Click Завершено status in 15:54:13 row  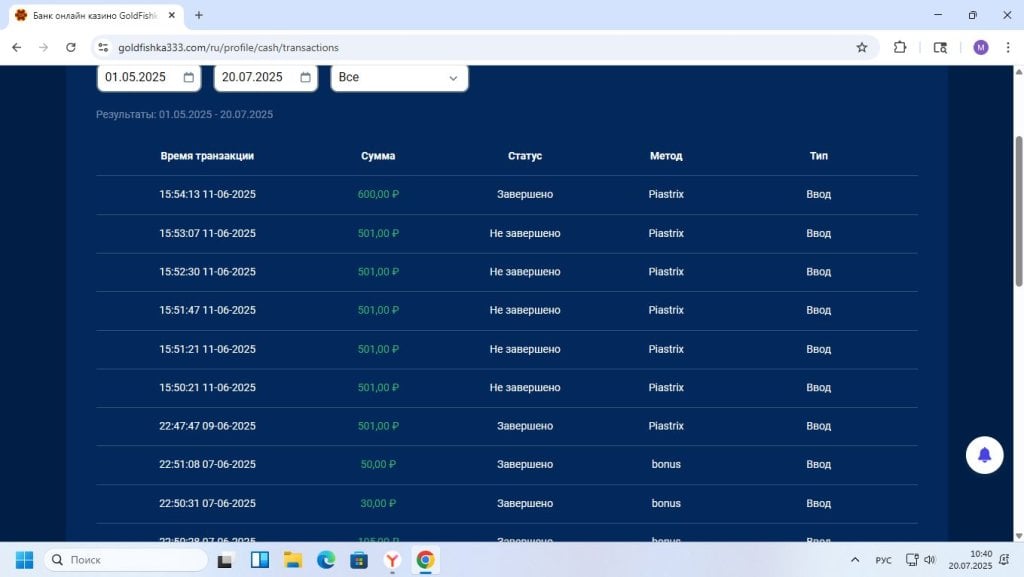point(525,194)
